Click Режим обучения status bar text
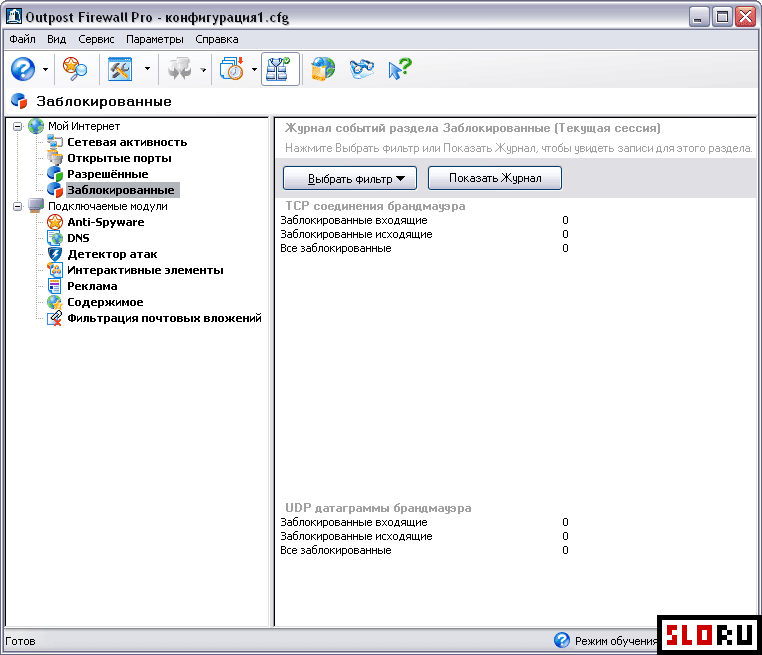 (616, 641)
